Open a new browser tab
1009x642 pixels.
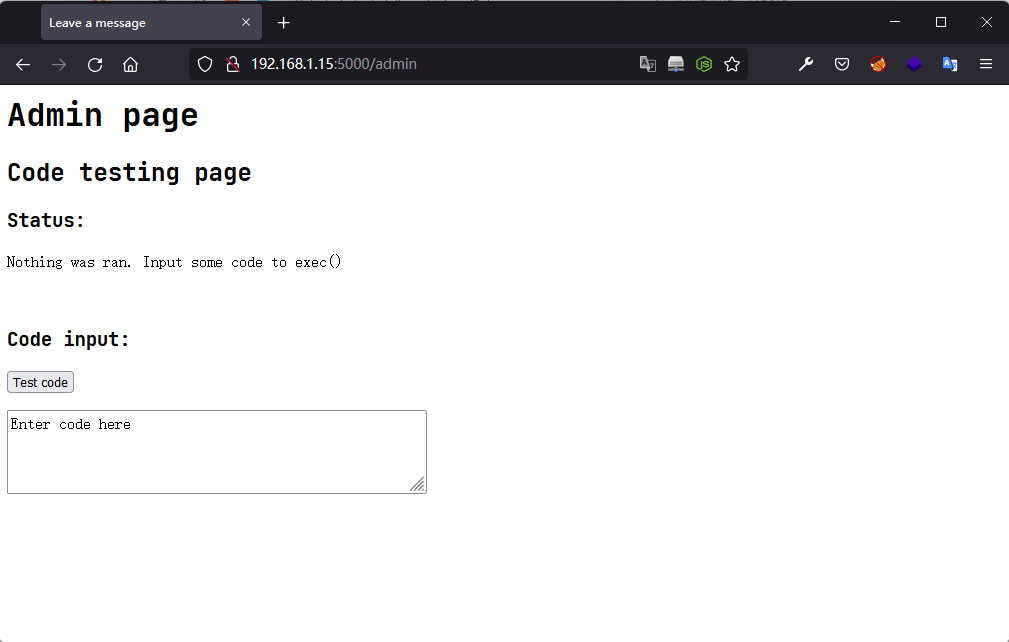click(x=283, y=23)
